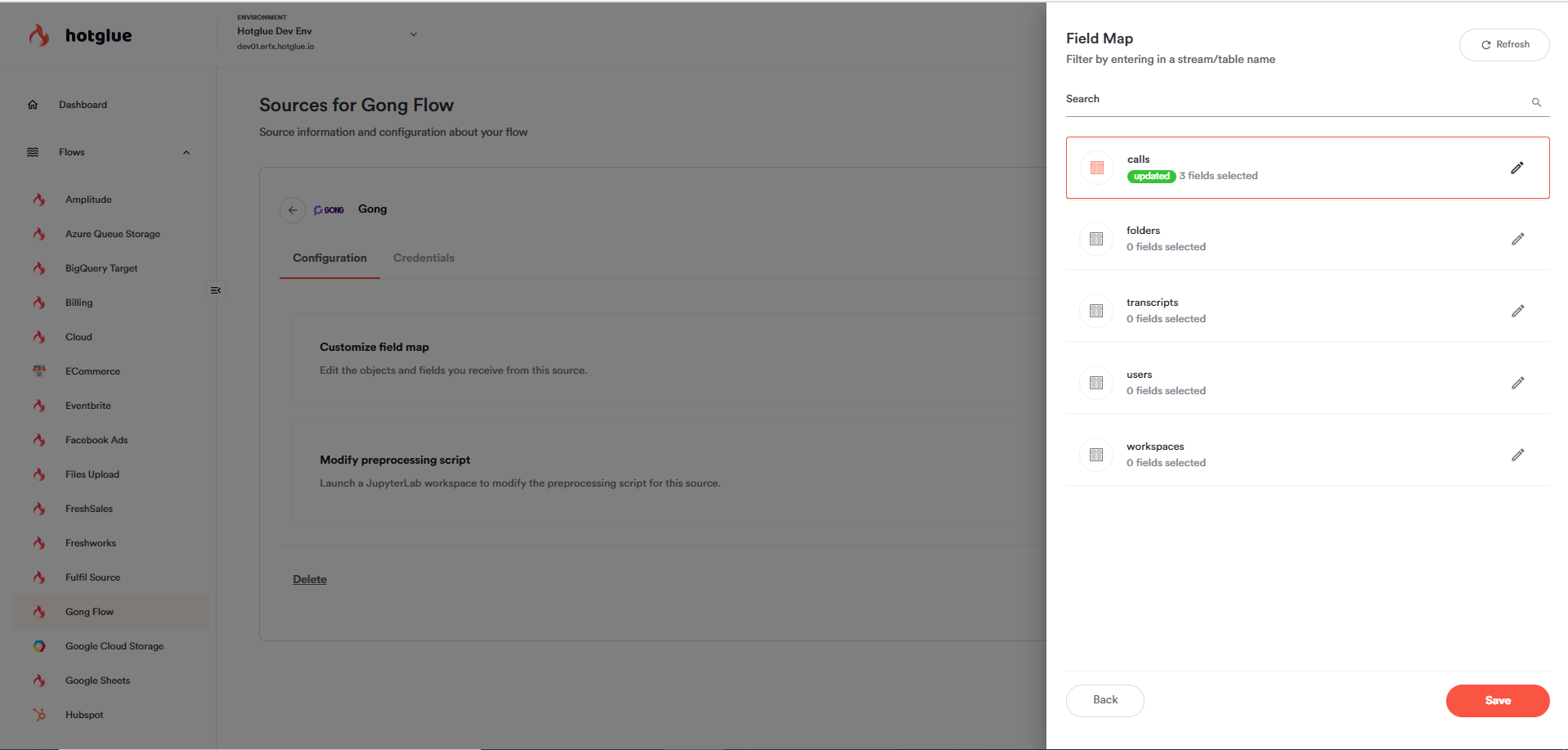This screenshot has width=1568, height=750.
Task: Click the Gong Flow flame icon
Action: [38, 612]
